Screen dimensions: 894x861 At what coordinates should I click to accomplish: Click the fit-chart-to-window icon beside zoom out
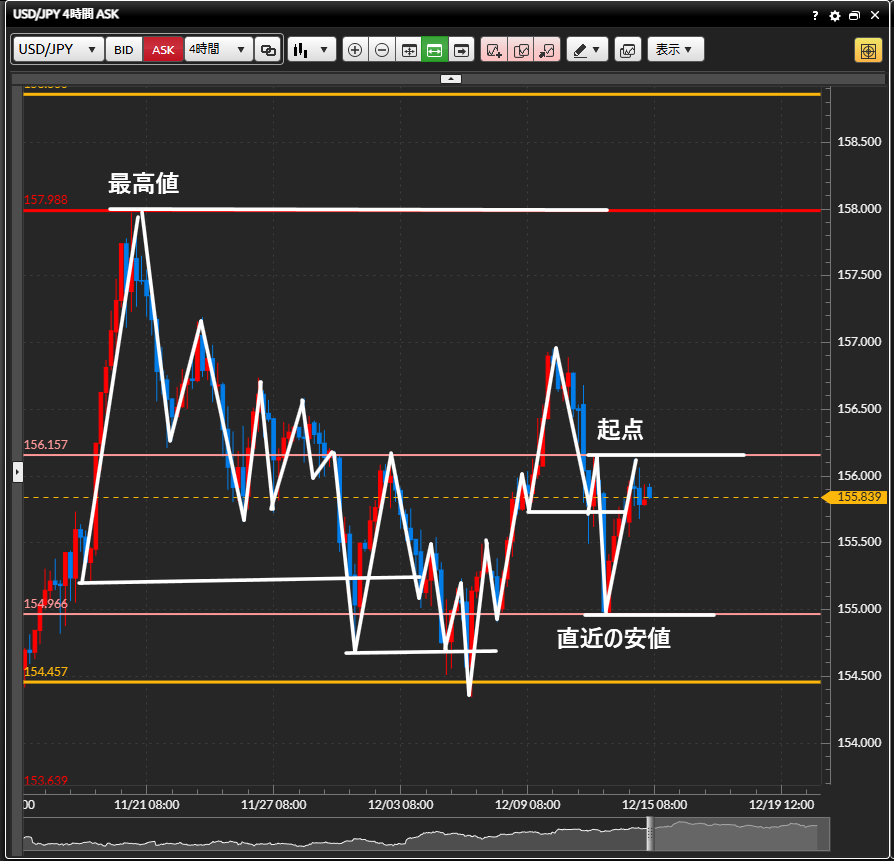pyautogui.click(x=408, y=50)
